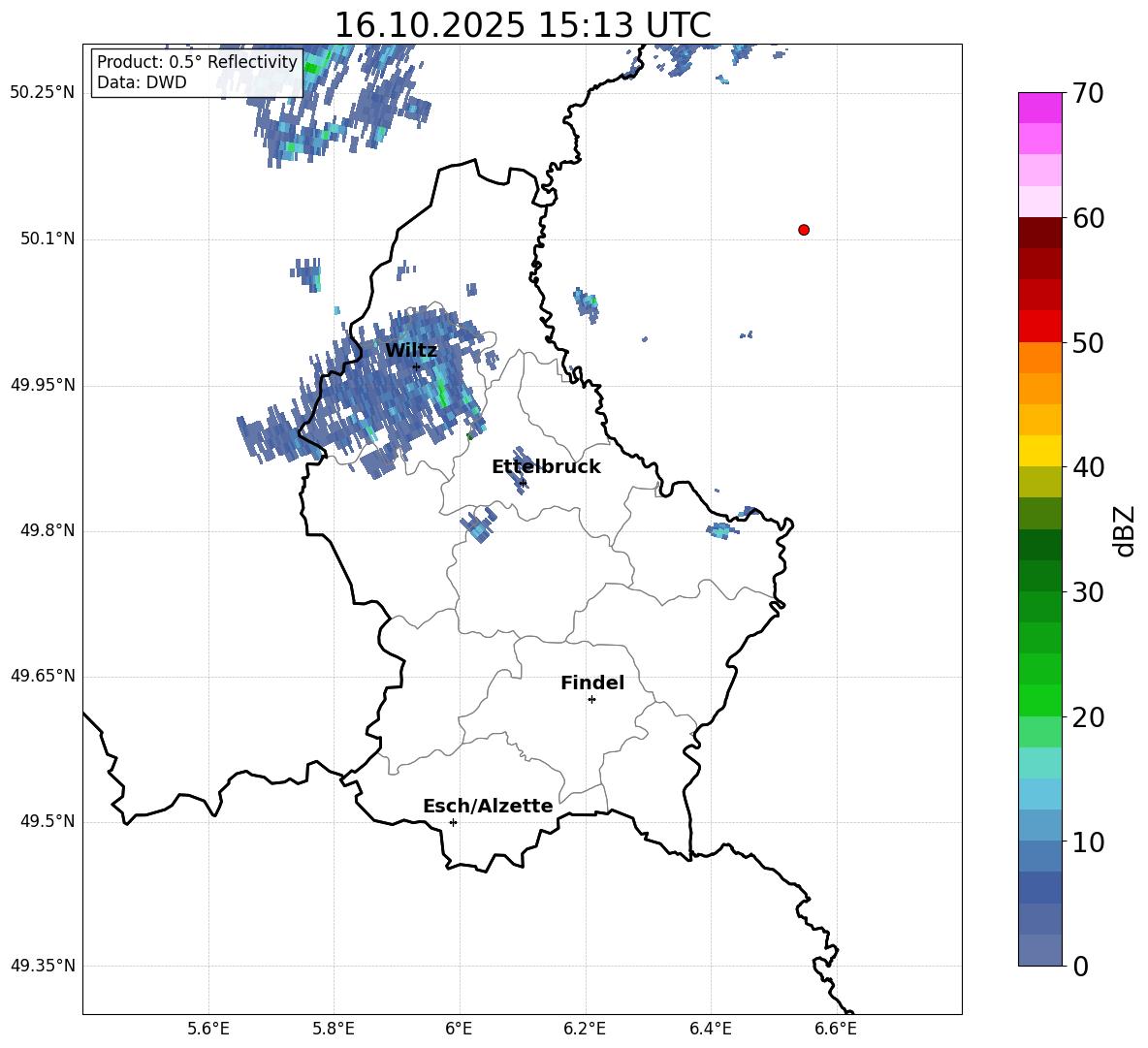Image resolution: width=1148 pixels, height=1048 pixels.
Task: Click the radar echo southwest of Ettelbruck
Action: [x=477, y=524]
